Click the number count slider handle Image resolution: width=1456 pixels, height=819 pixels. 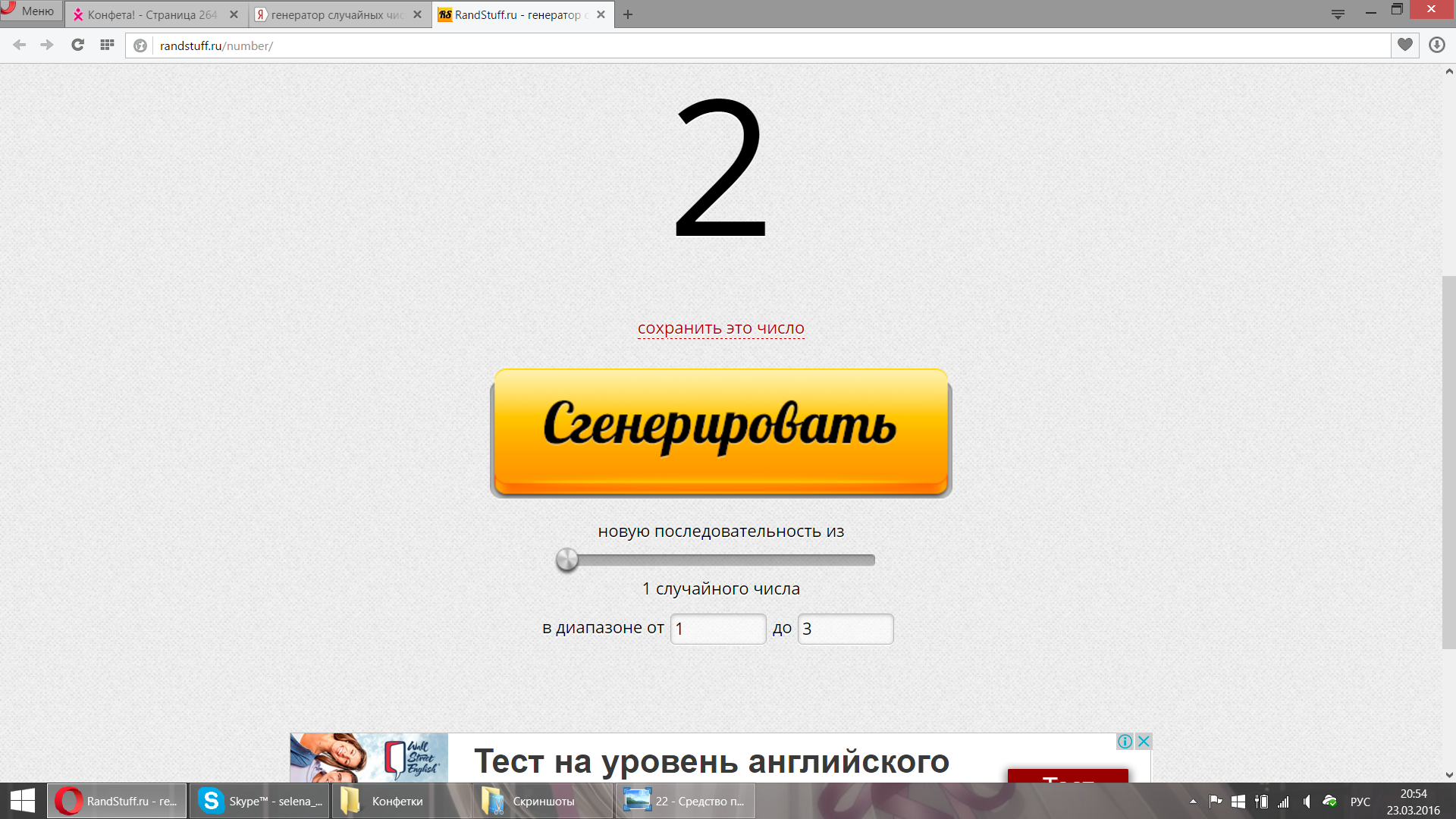pos(566,560)
